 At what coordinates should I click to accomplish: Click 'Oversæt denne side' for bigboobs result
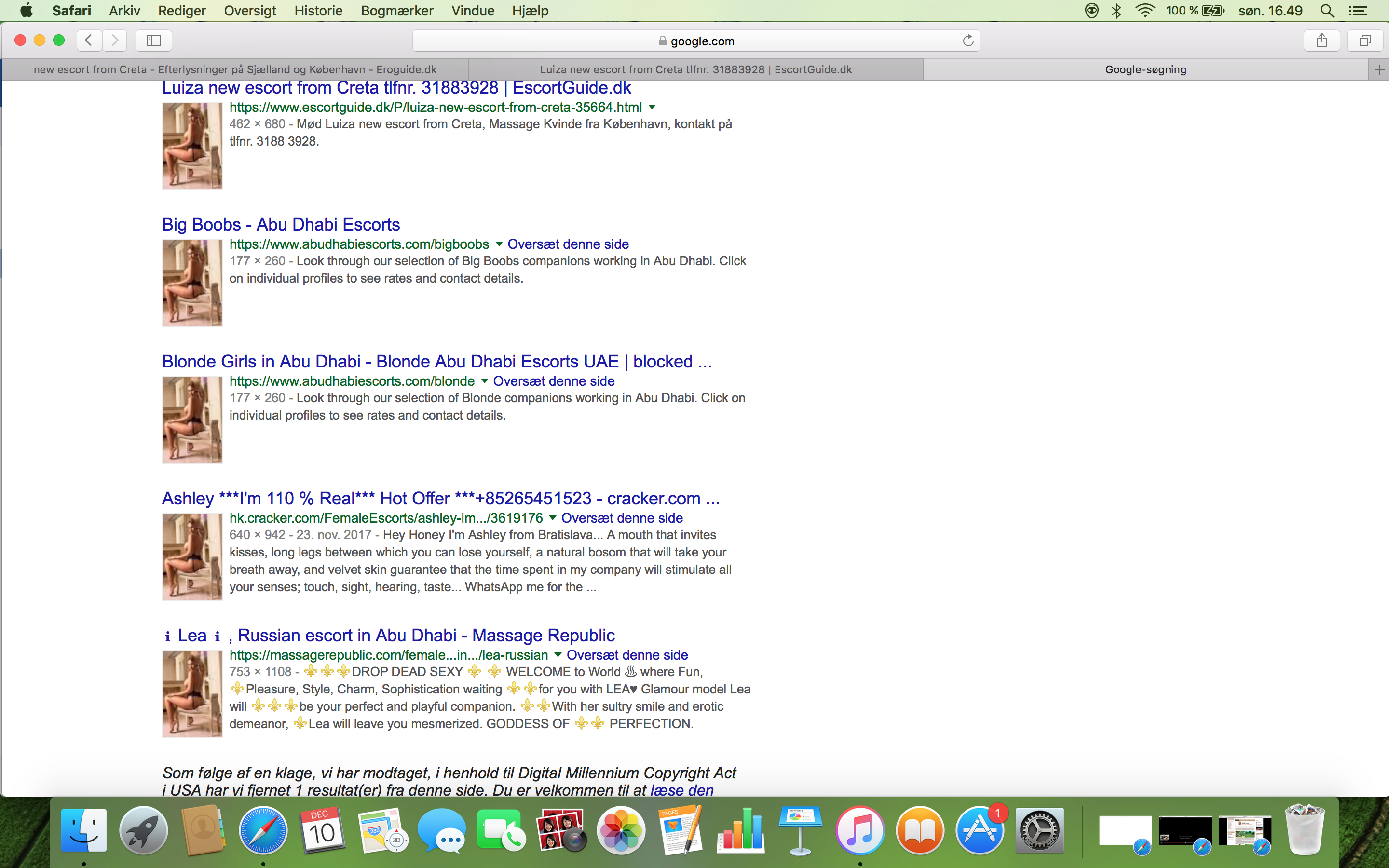tap(568, 244)
